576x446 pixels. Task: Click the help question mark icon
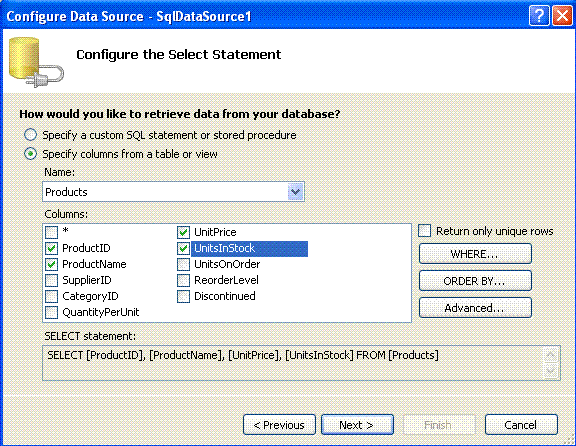tap(539, 16)
